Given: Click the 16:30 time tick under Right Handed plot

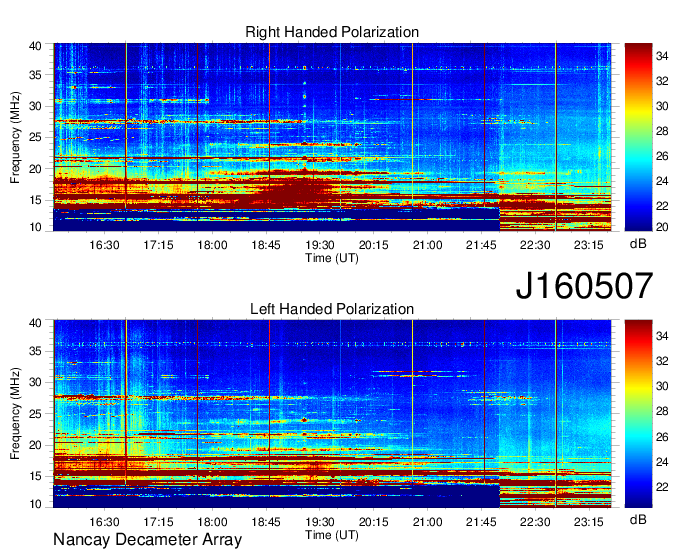Looking at the screenshot, I should click(x=105, y=245).
